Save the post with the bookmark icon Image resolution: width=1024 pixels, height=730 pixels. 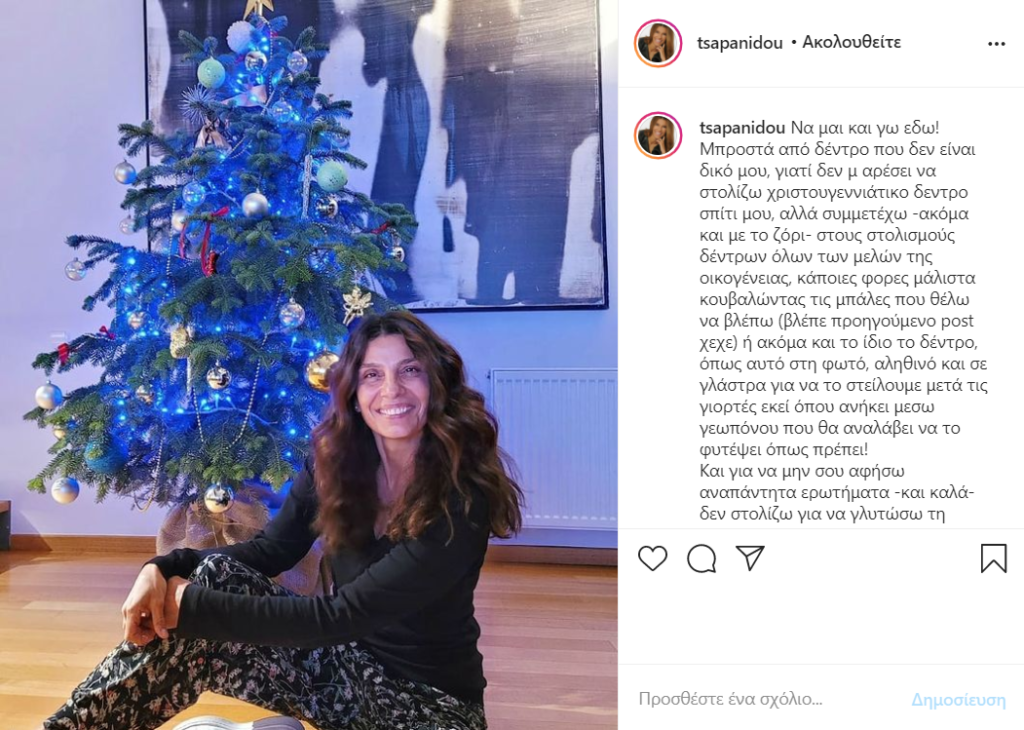(993, 558)
